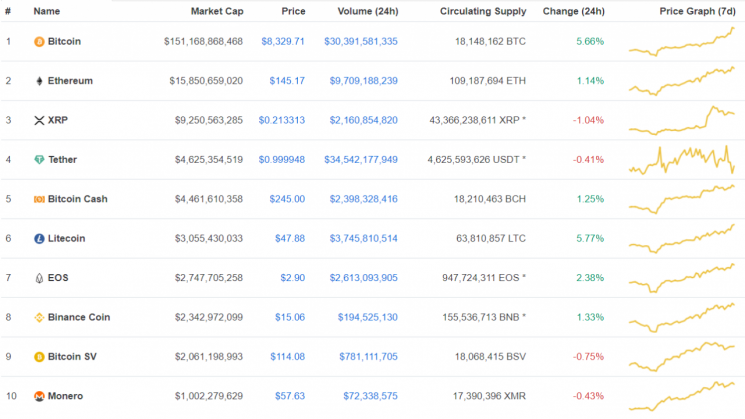The width and height of the screenshot is (745, 419).
Task: Sort by the Price column header
Action: pos(293,11)
